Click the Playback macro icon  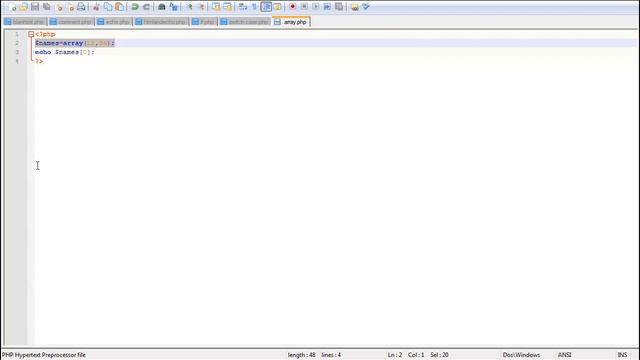(316, 7)
